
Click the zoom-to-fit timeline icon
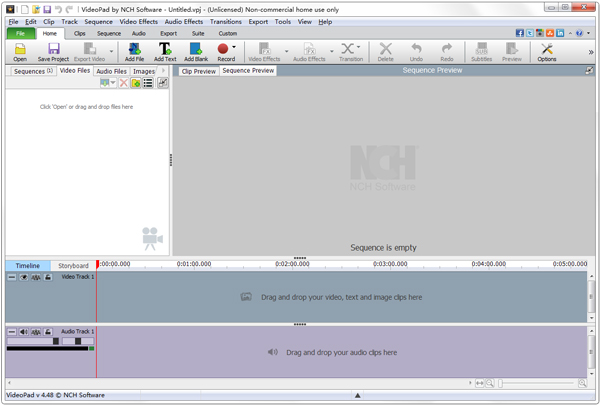point(479,383)
